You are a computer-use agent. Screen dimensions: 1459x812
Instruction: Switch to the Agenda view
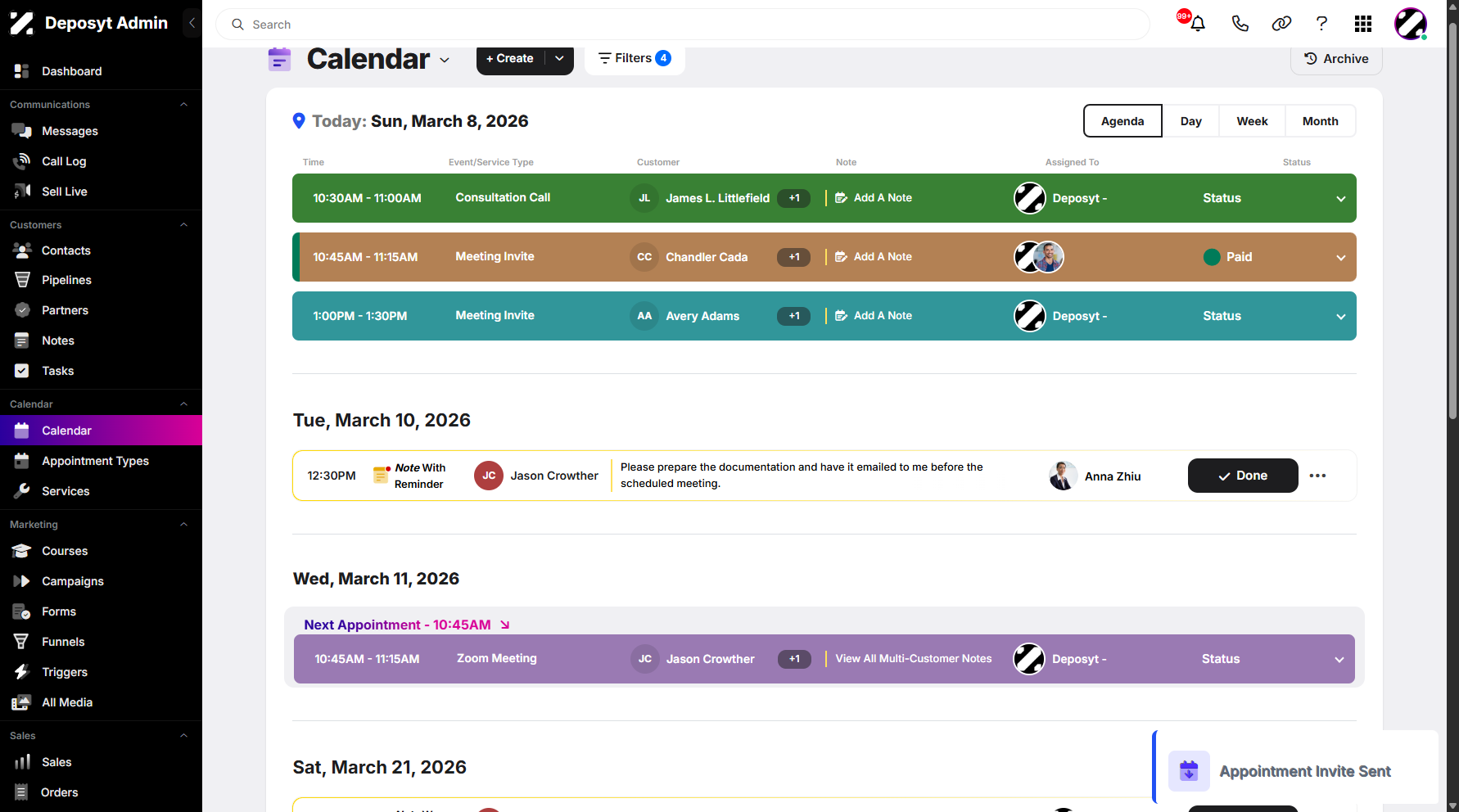[1122, 121]
